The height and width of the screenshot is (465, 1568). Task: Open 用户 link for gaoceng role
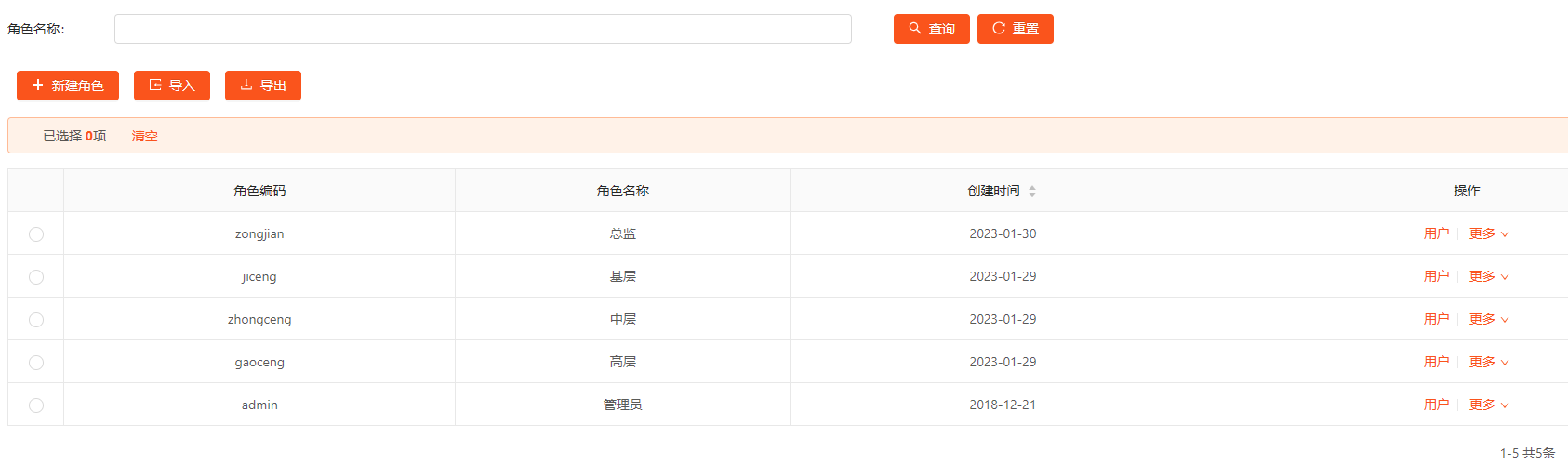(1436, 363)
